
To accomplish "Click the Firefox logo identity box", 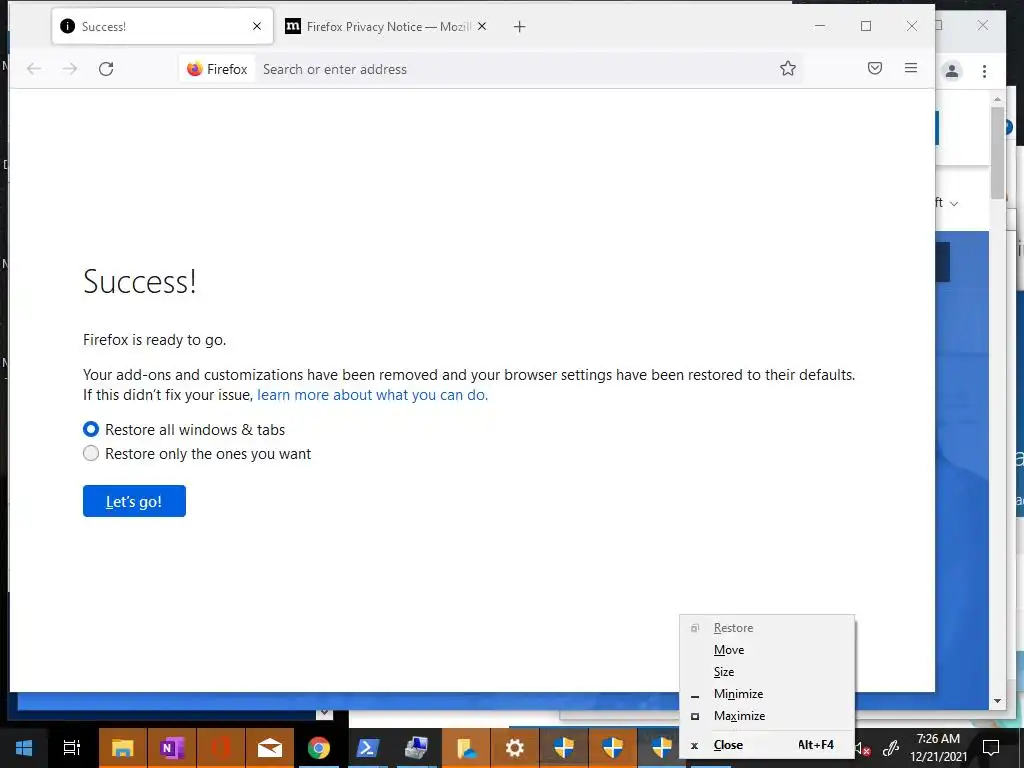I will pyautogui.click(x=217, y=69).
